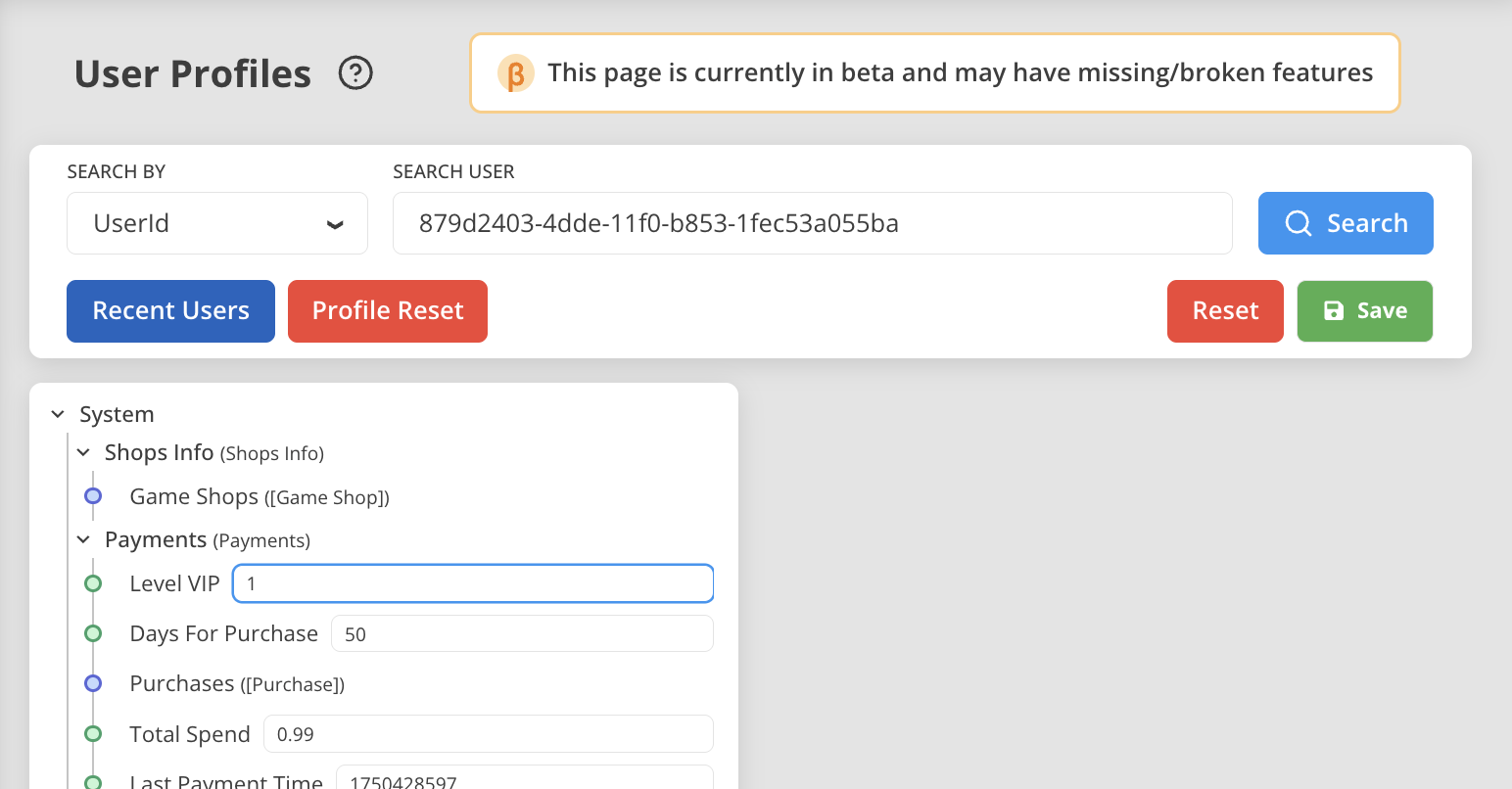The height and width of the screenshot is (789, 1512).
Task: Focus the Search User text field
Action: click(812, 223)
